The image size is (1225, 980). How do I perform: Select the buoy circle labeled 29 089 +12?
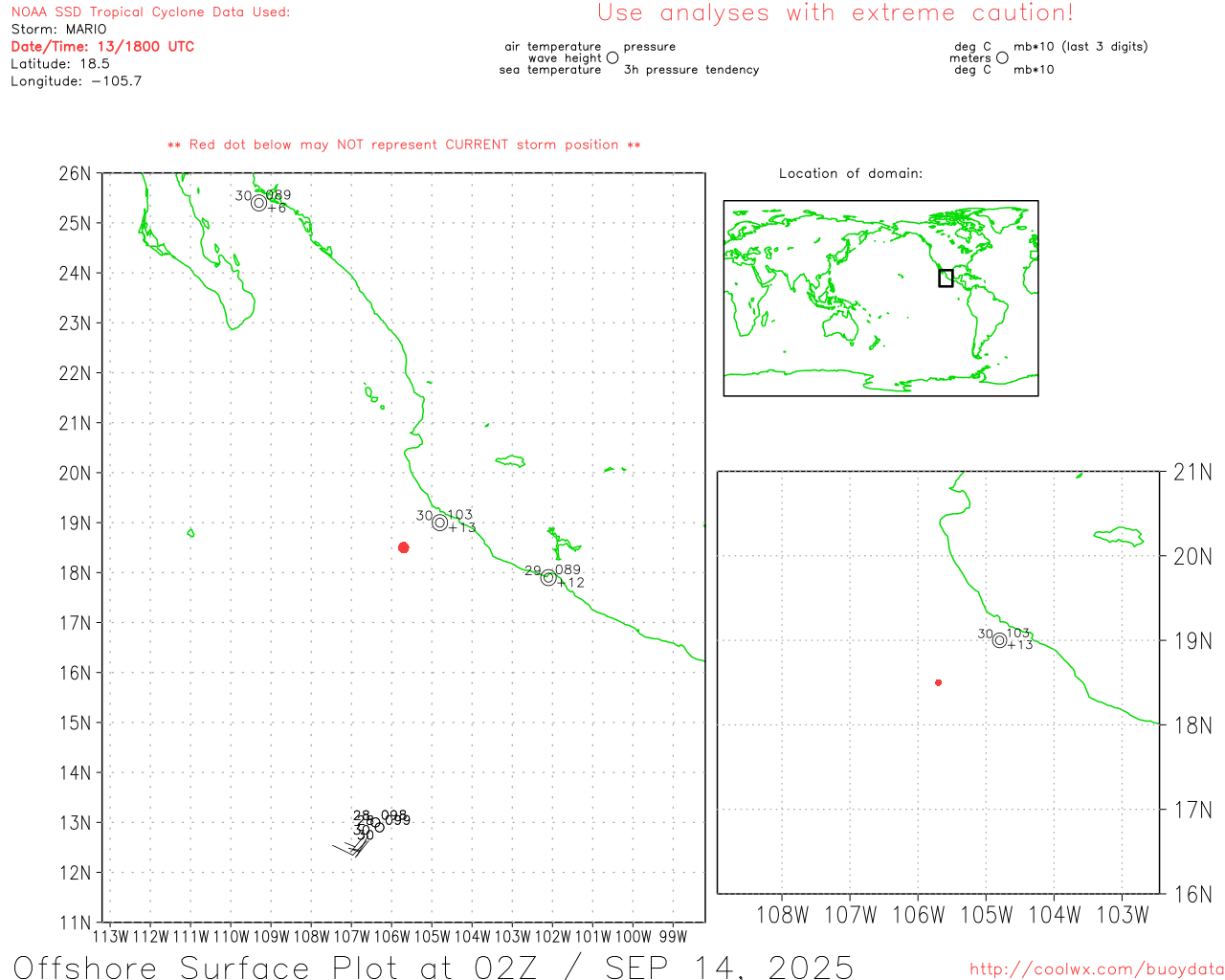tap(548, 578)
